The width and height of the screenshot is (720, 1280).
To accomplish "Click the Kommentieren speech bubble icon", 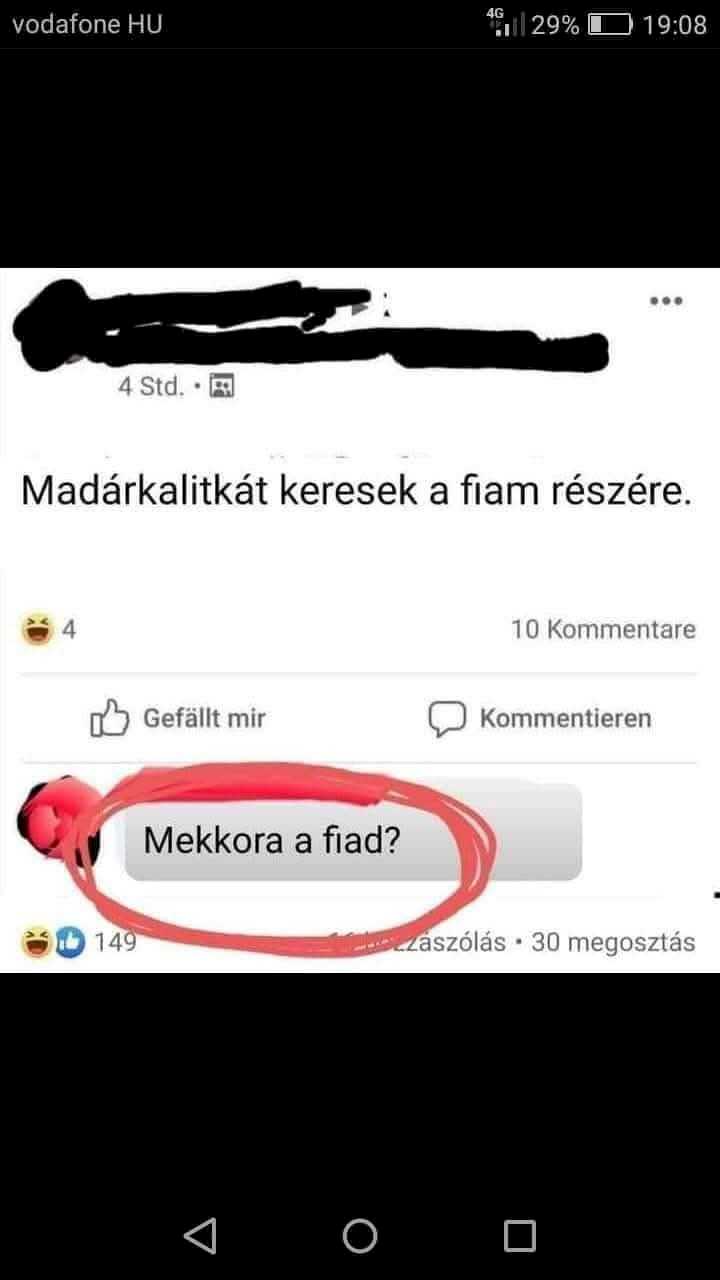I will [x=448, y=719].
